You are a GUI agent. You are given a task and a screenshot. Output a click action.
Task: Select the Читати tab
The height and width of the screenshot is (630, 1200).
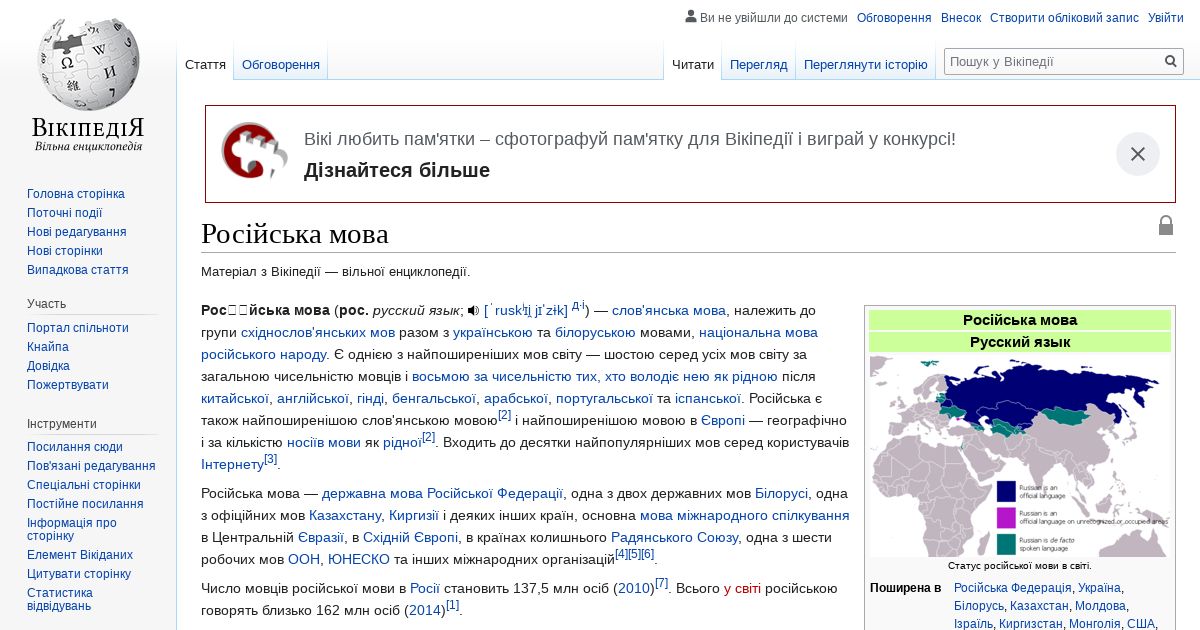point(693,64)
